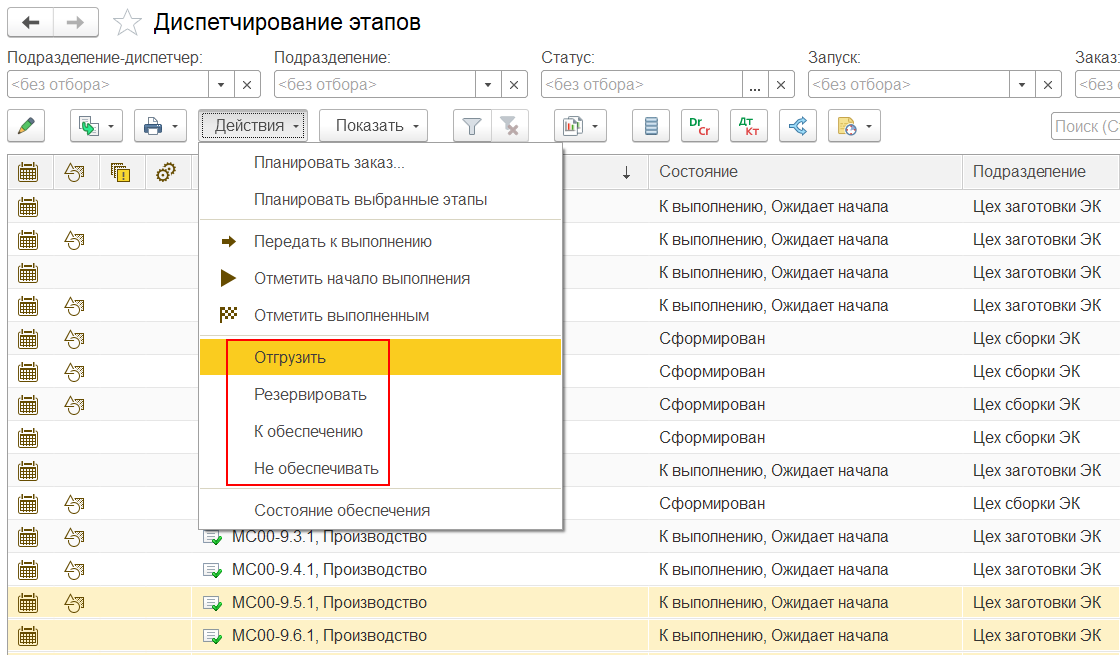Click the Поиск search field
This screenshot has height=655, width=1120.
pos(1086,126)
